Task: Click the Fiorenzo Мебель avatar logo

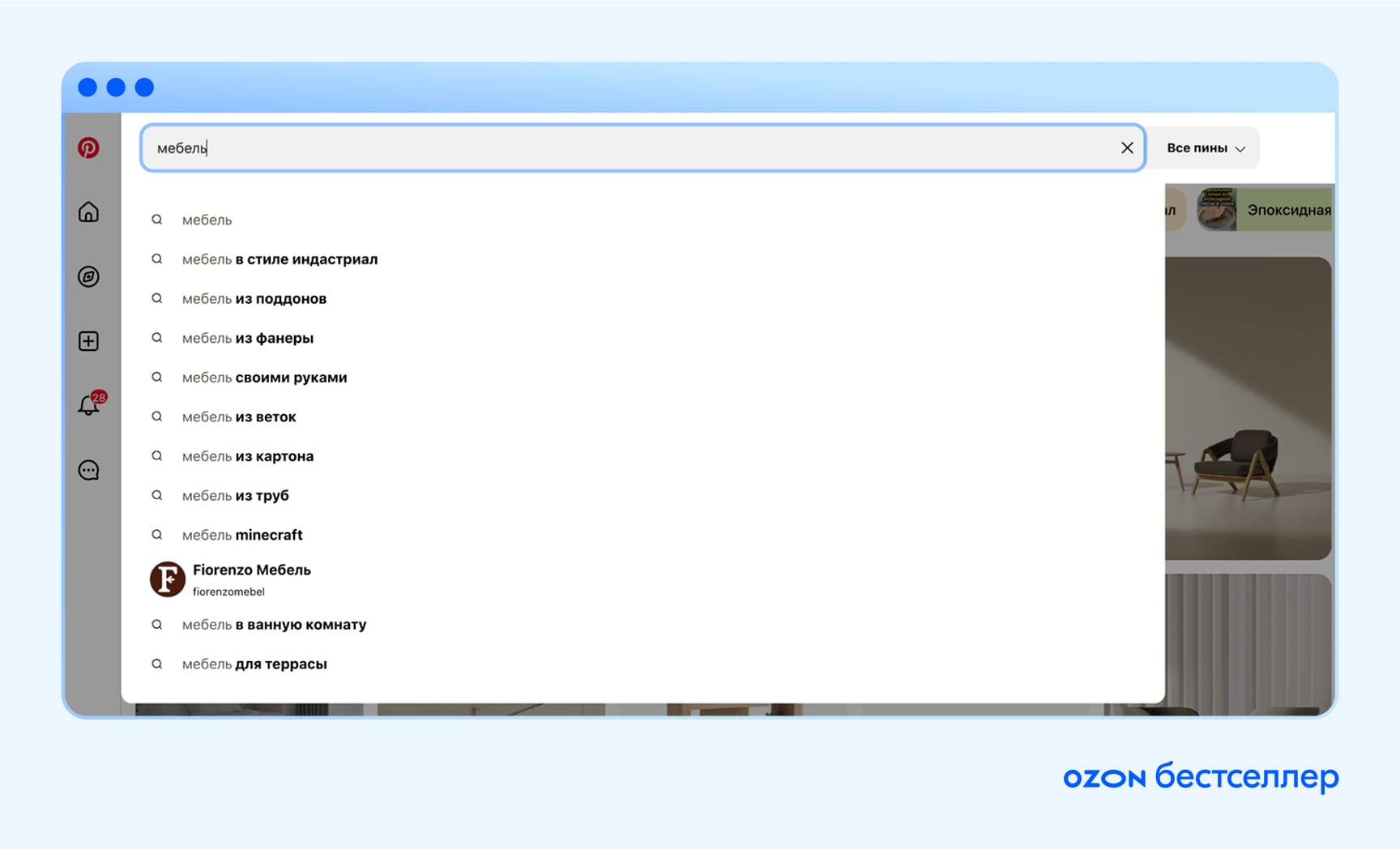Action: tap(168, 579)
